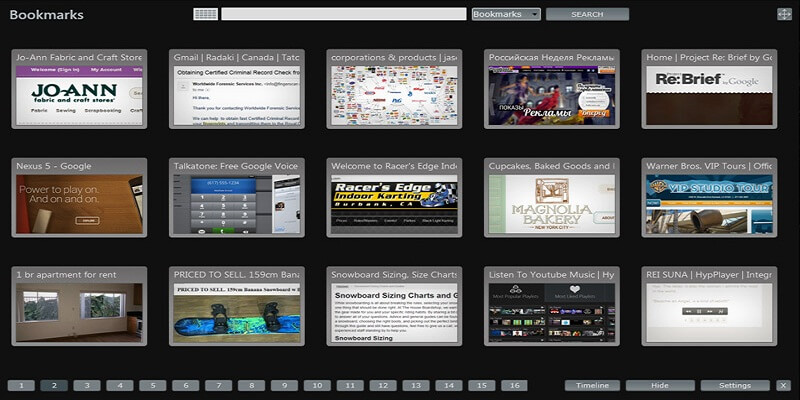Image resolution: width=800 pixels, height=400 pixels.
Task: Open the Project Re: Brief by Google thumbnail
Action: click(x=710, y=95)
